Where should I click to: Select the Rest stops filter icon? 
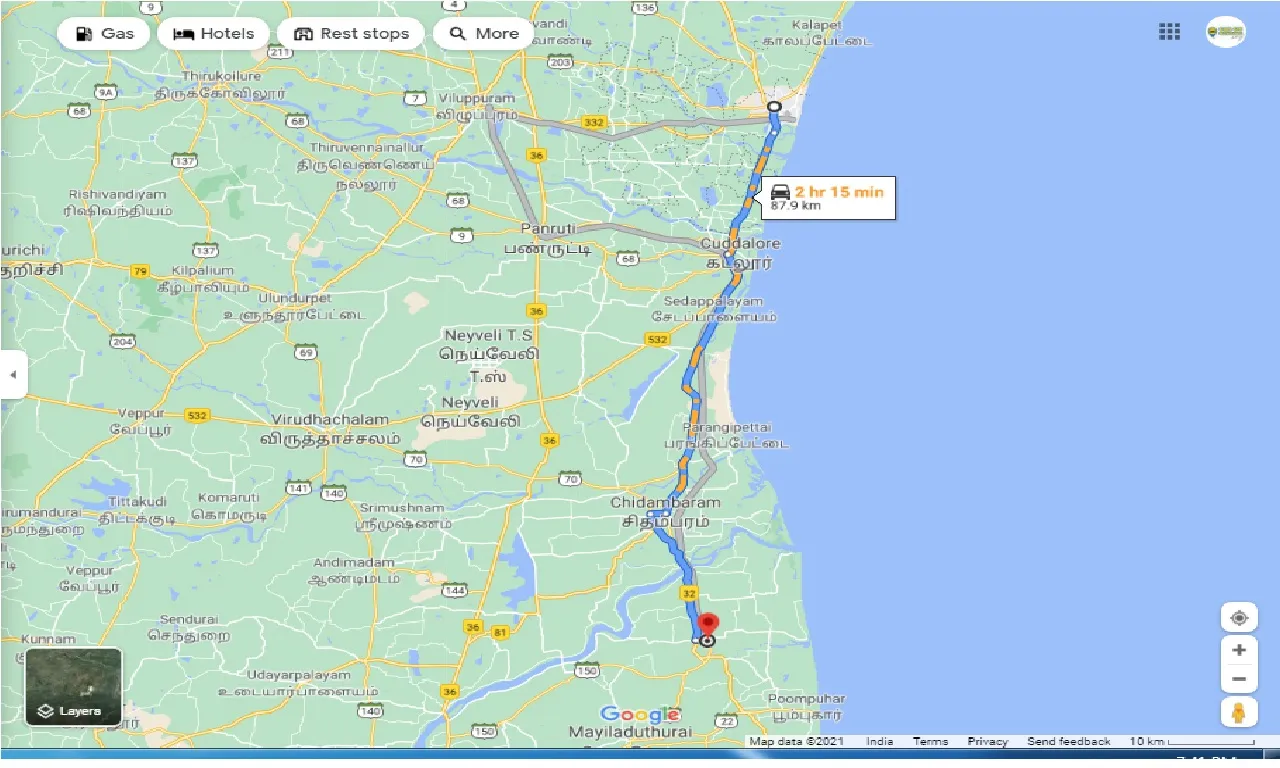click(x=303, y=33)
